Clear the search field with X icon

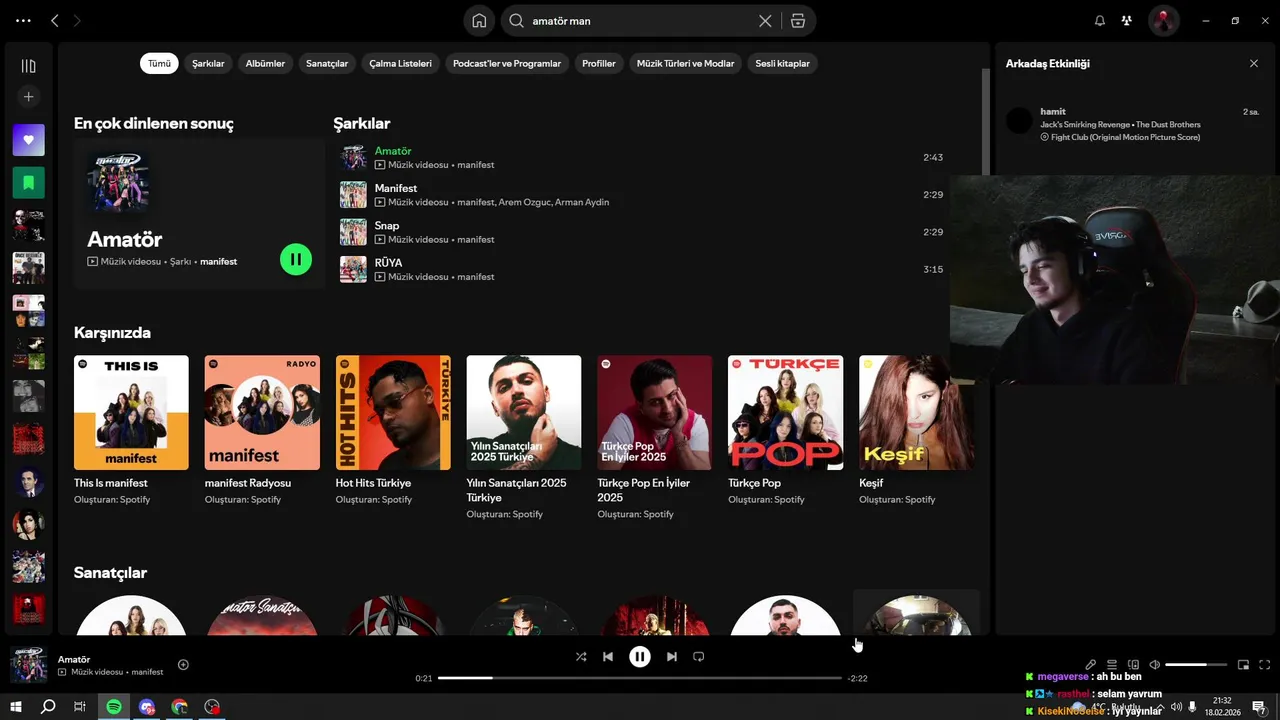click(x=765, y=20)
